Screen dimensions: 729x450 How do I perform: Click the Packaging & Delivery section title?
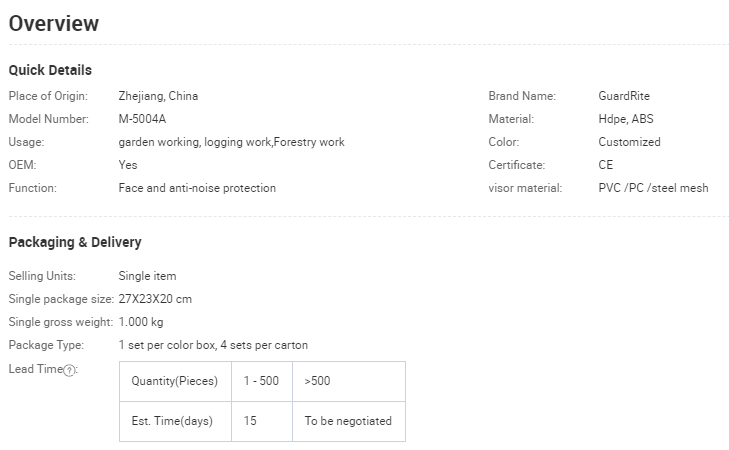tap(75, 242)
